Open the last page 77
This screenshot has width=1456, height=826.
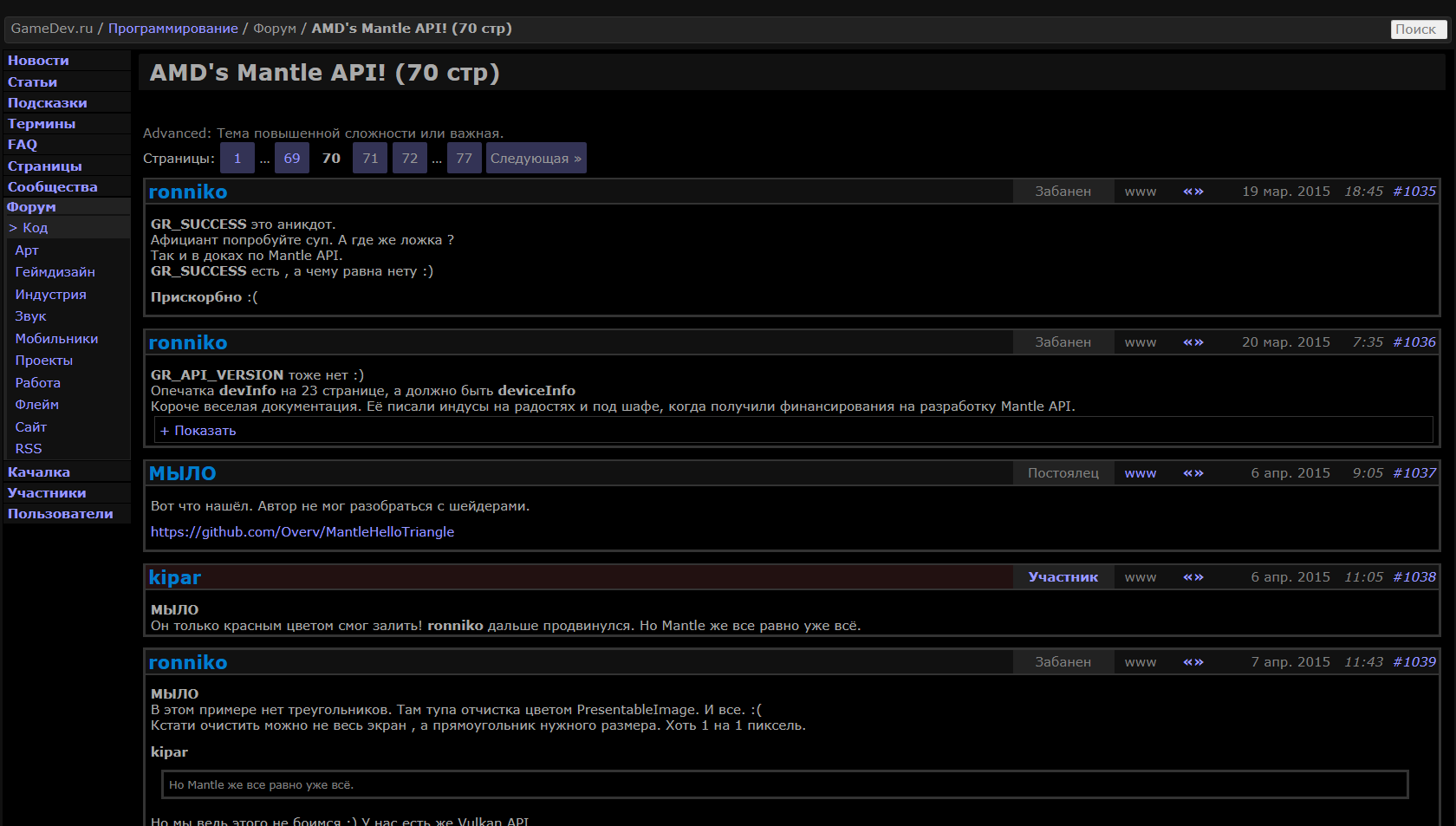tap(464, 159)
